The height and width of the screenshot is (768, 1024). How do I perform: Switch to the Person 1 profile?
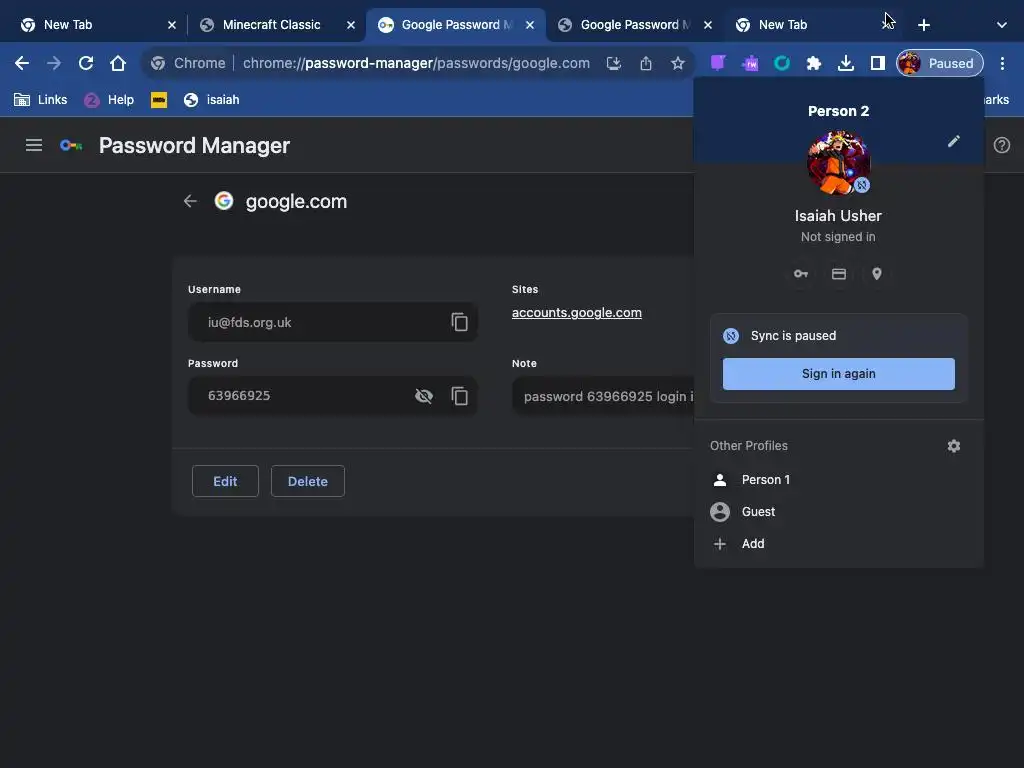pos(839,480)
